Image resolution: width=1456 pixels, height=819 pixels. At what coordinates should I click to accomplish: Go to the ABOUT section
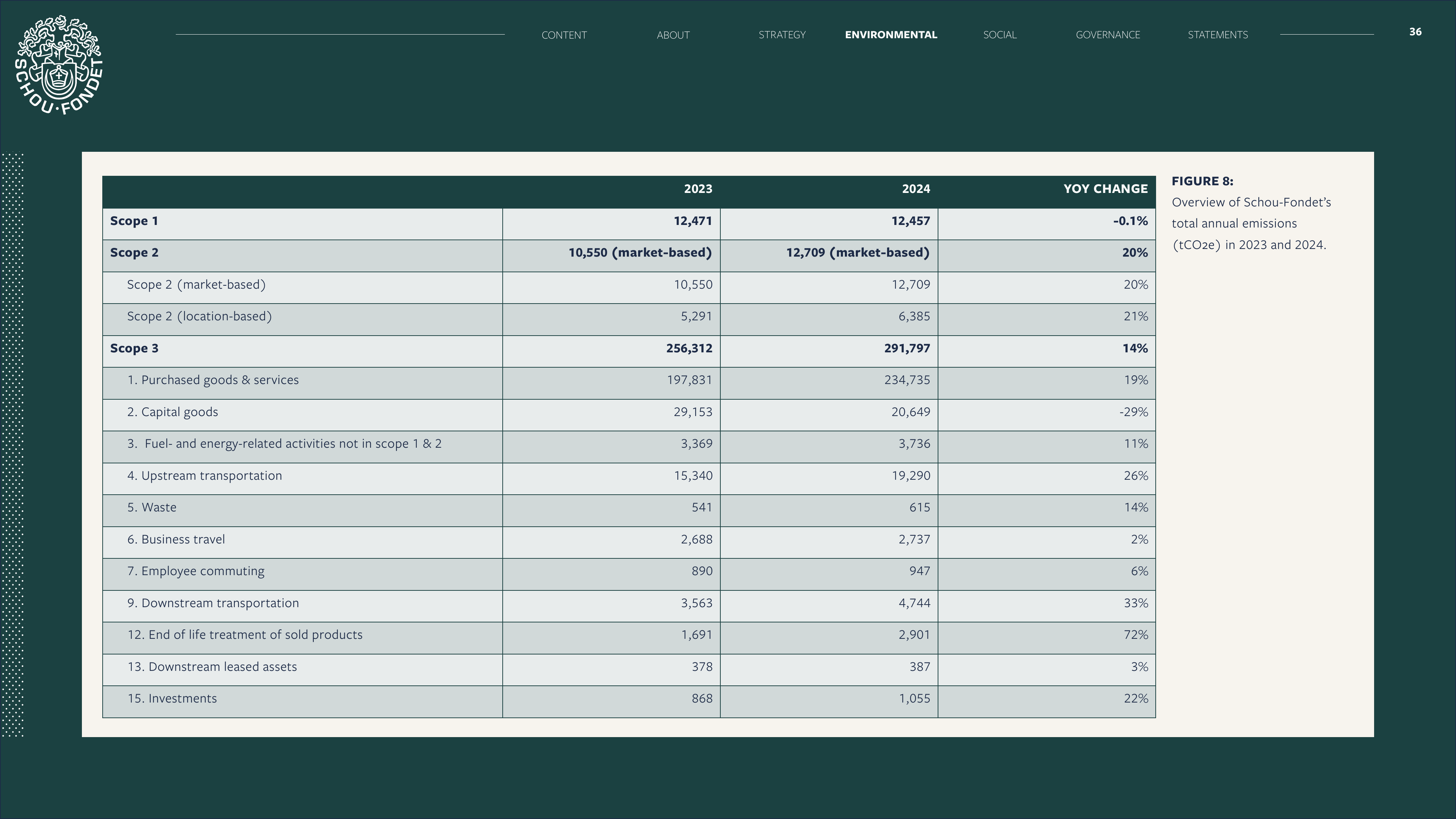pyautogui.click(x=673, y=35)
